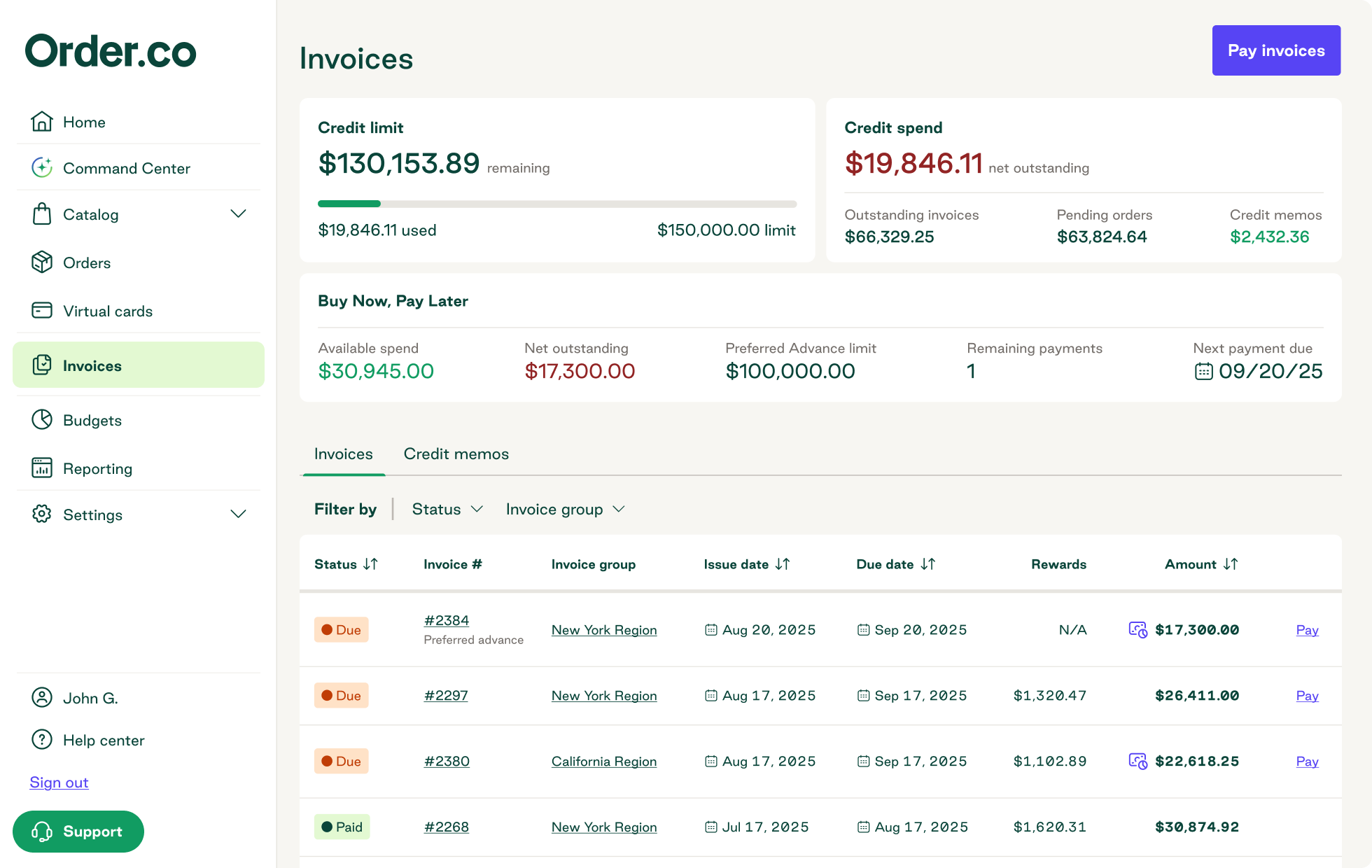1372x868 pixels.
Task: Click the Sign out link
Action: pyautogui.click(x=59, y=782)
